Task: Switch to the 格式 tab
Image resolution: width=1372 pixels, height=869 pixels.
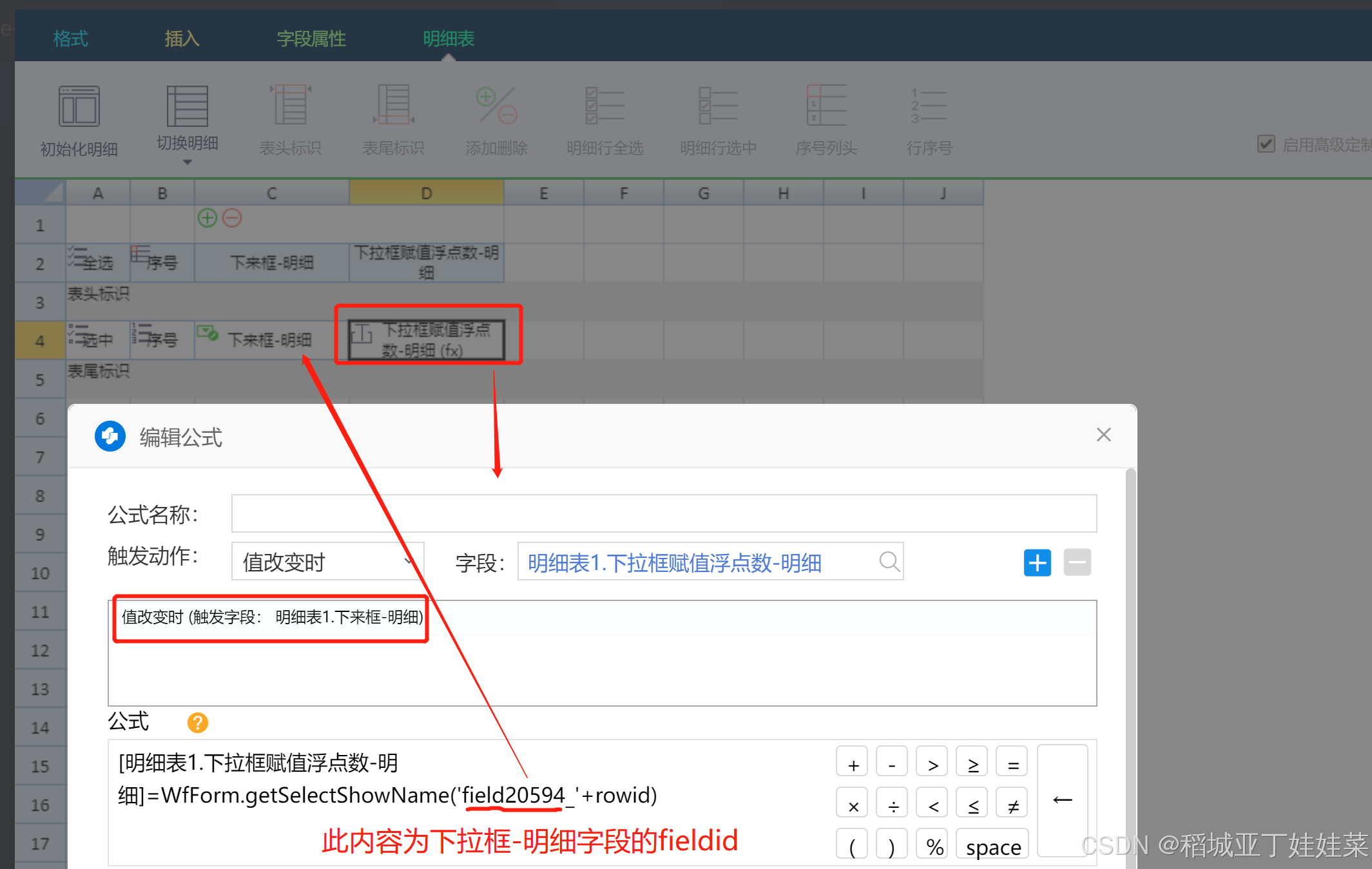Action: tap(70, 39)
